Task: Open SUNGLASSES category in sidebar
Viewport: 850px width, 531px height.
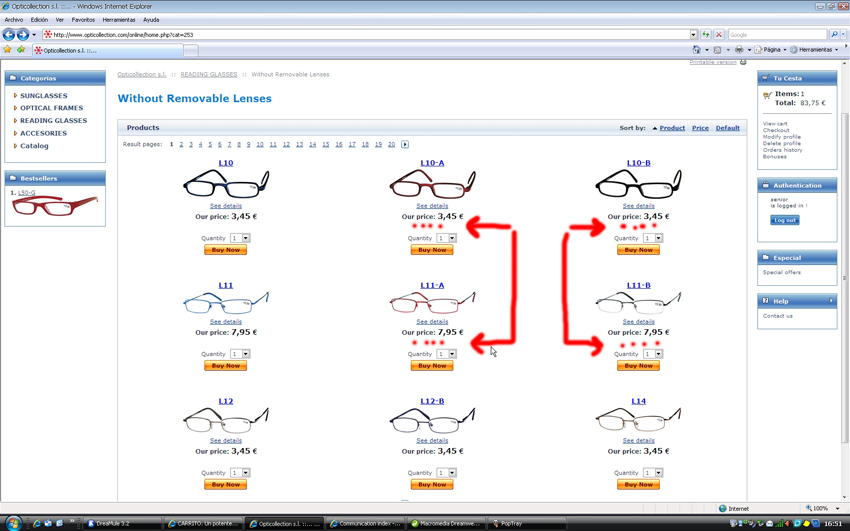Action: [x=43, y=95]
